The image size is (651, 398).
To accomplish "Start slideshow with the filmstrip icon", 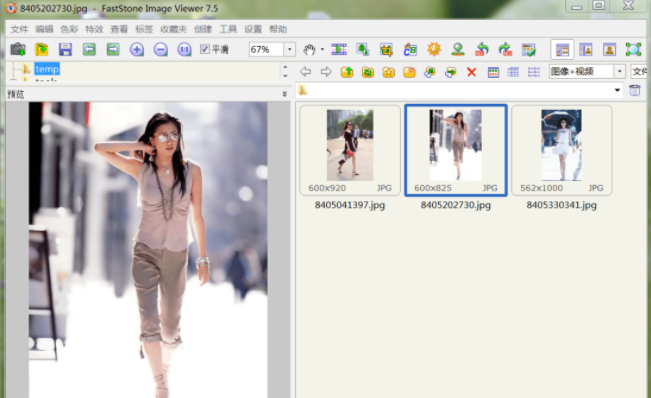I will coord(339,49).
